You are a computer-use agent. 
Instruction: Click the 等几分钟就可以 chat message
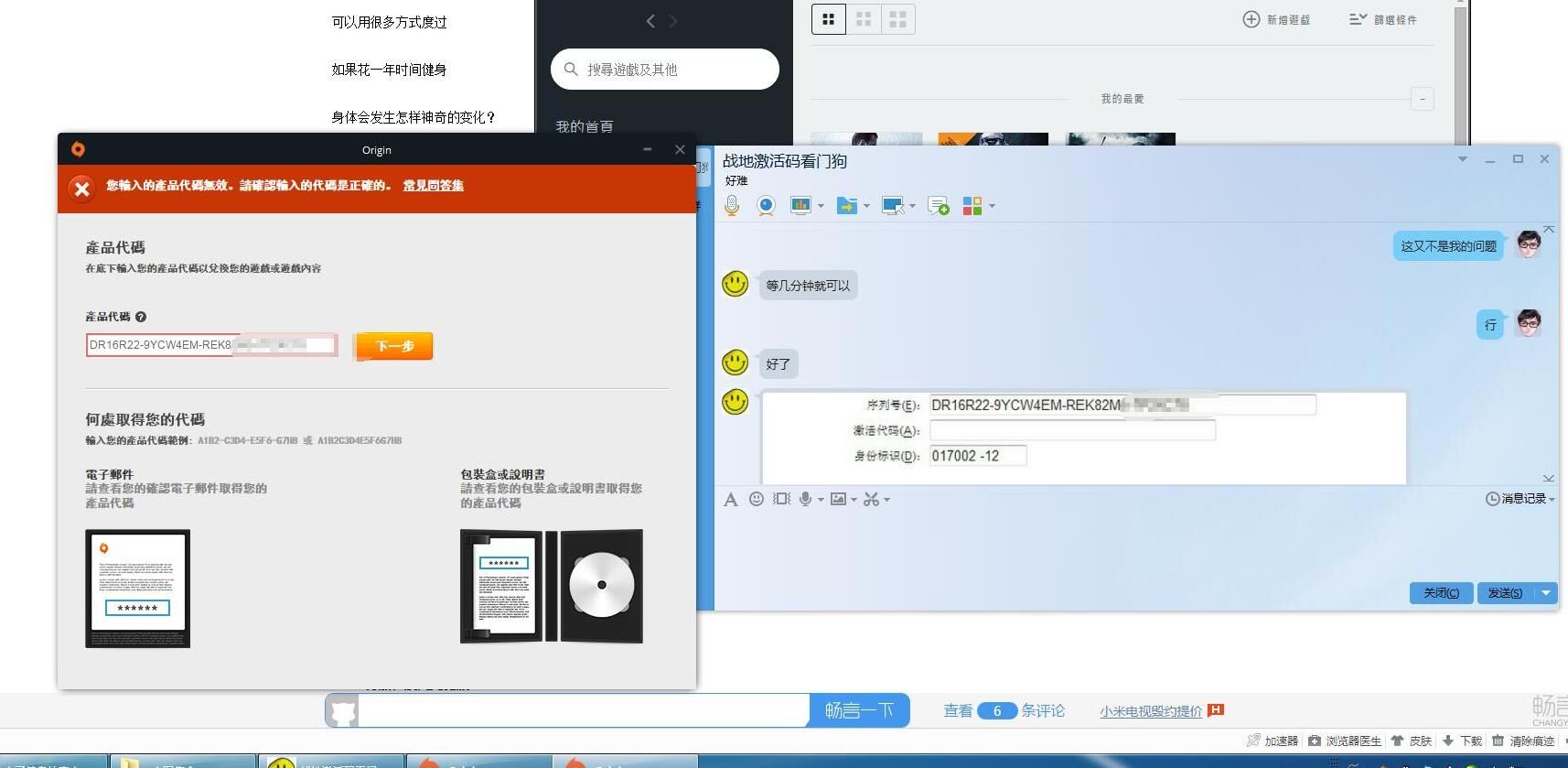point(808,286)
